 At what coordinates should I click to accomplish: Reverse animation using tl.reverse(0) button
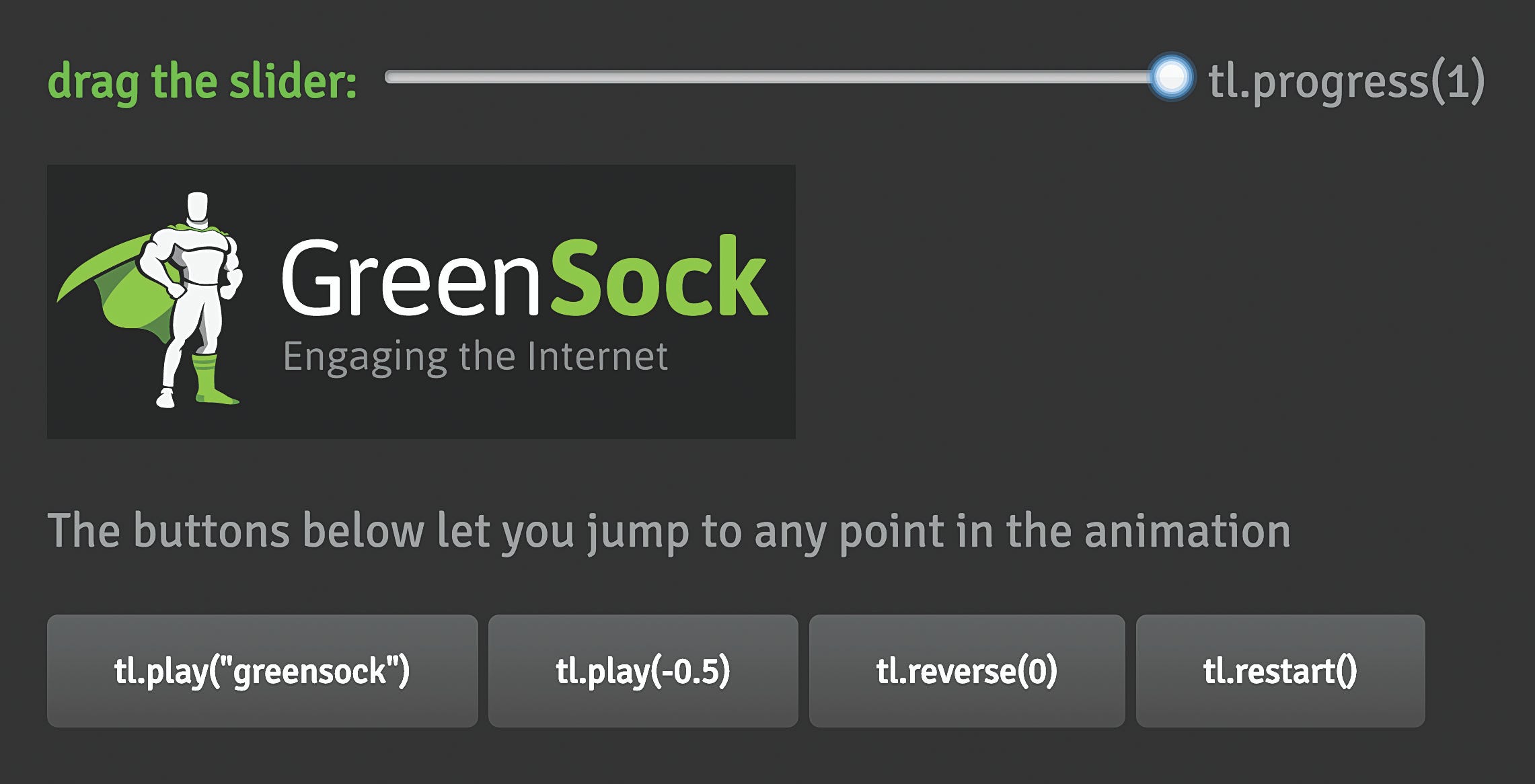click(x=967, y=670)
